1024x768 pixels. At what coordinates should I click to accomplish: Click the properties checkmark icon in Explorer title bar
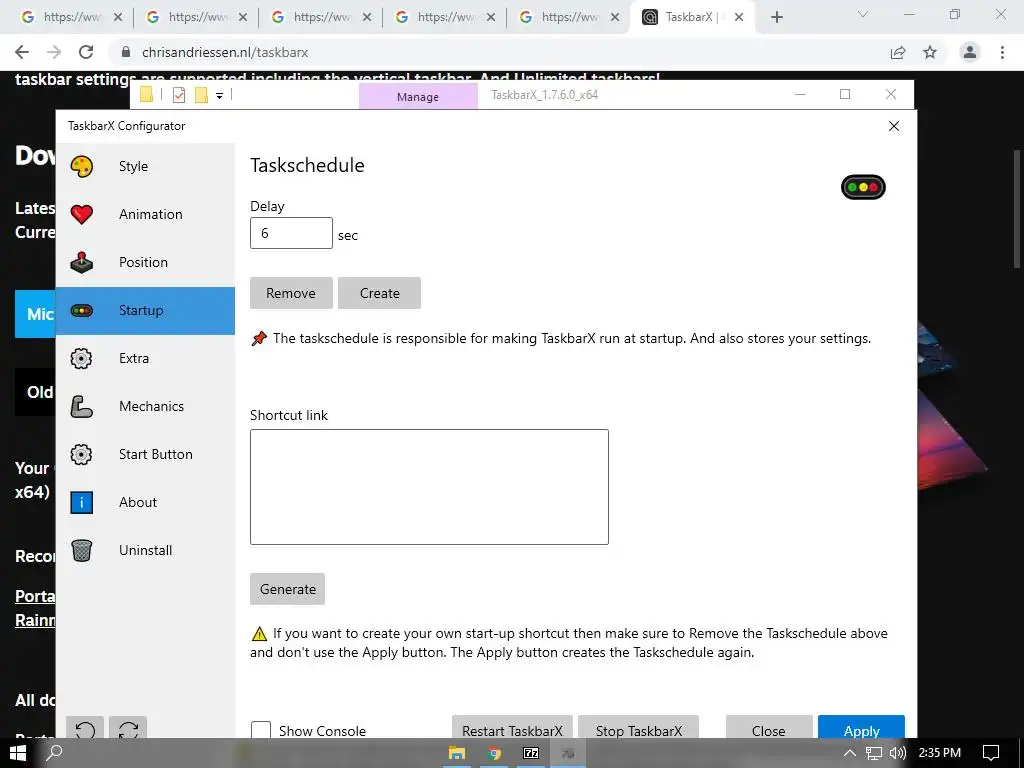[x=178, y=95]
